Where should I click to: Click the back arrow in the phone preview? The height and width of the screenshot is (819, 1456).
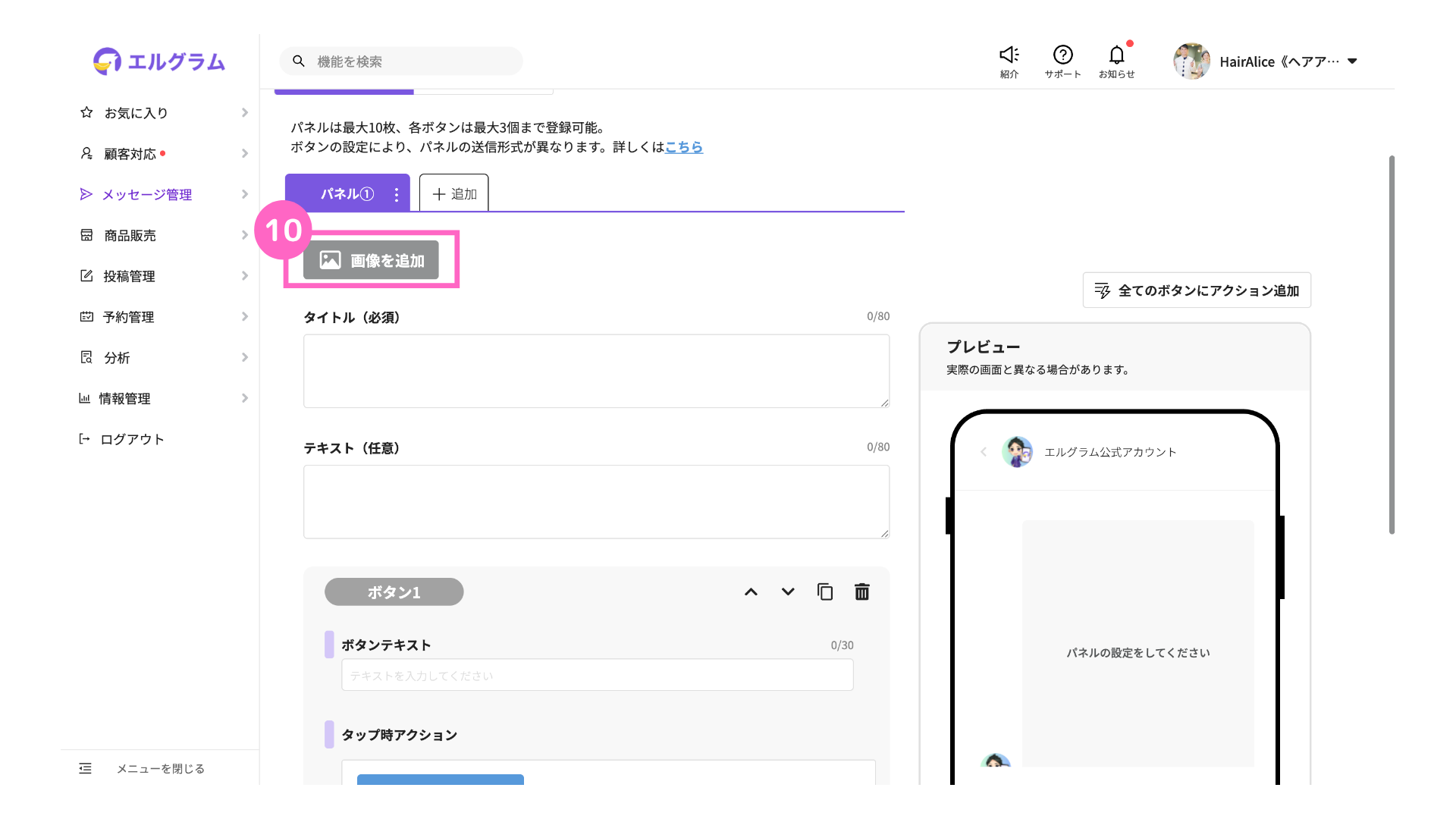(x=984, y=452)
